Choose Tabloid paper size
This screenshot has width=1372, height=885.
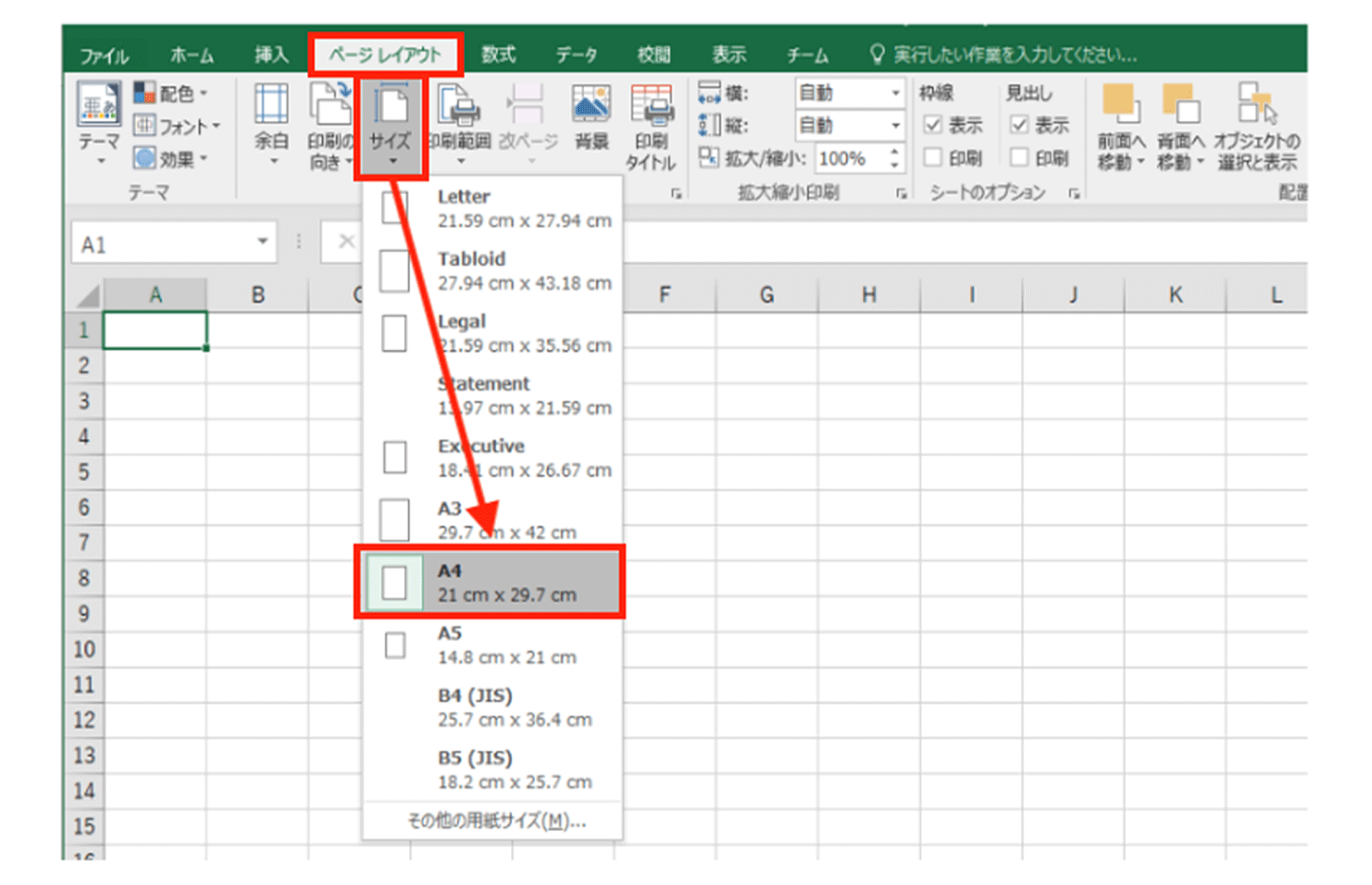494,271
